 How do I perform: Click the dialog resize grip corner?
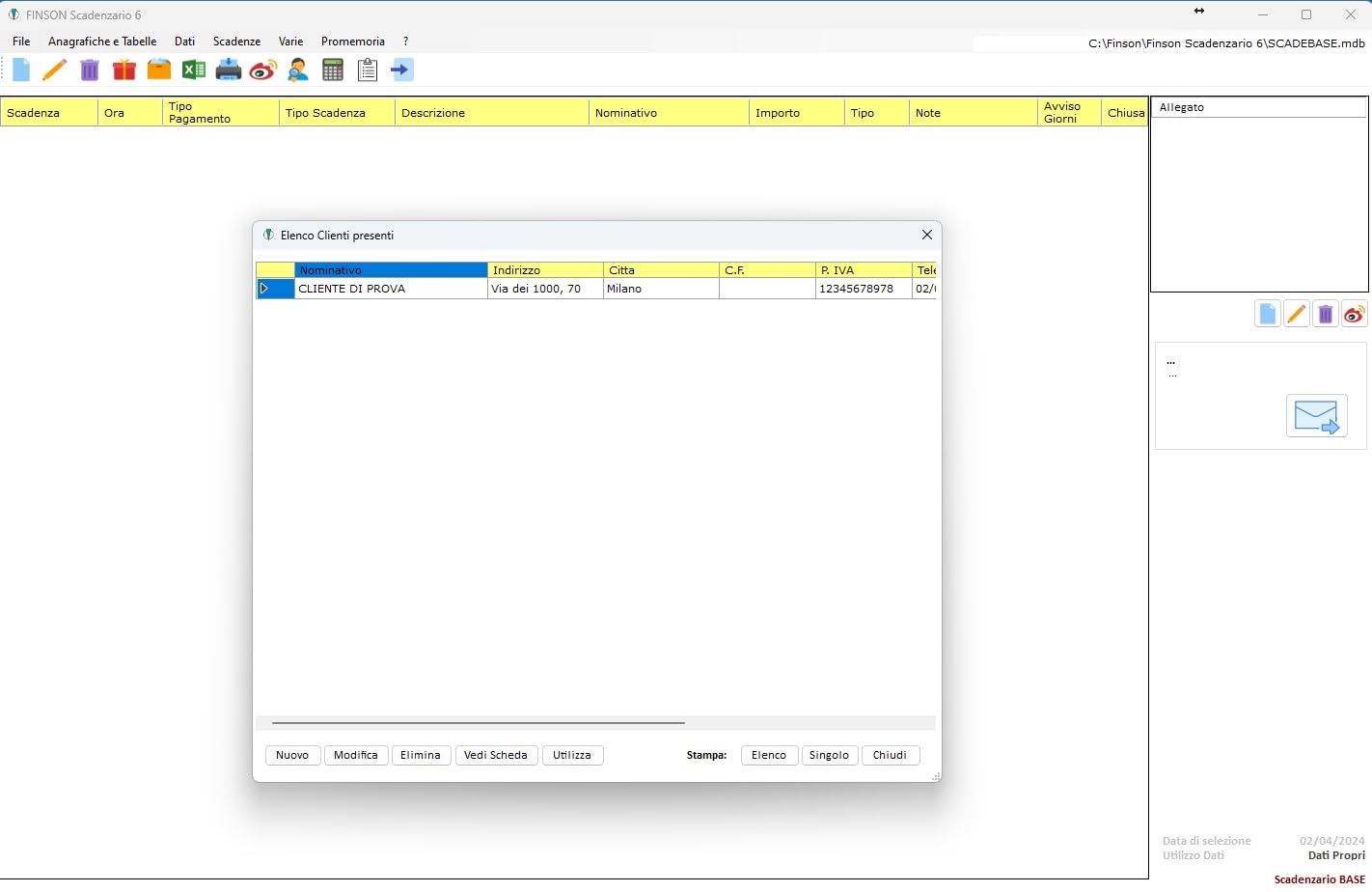pos(935,776)
